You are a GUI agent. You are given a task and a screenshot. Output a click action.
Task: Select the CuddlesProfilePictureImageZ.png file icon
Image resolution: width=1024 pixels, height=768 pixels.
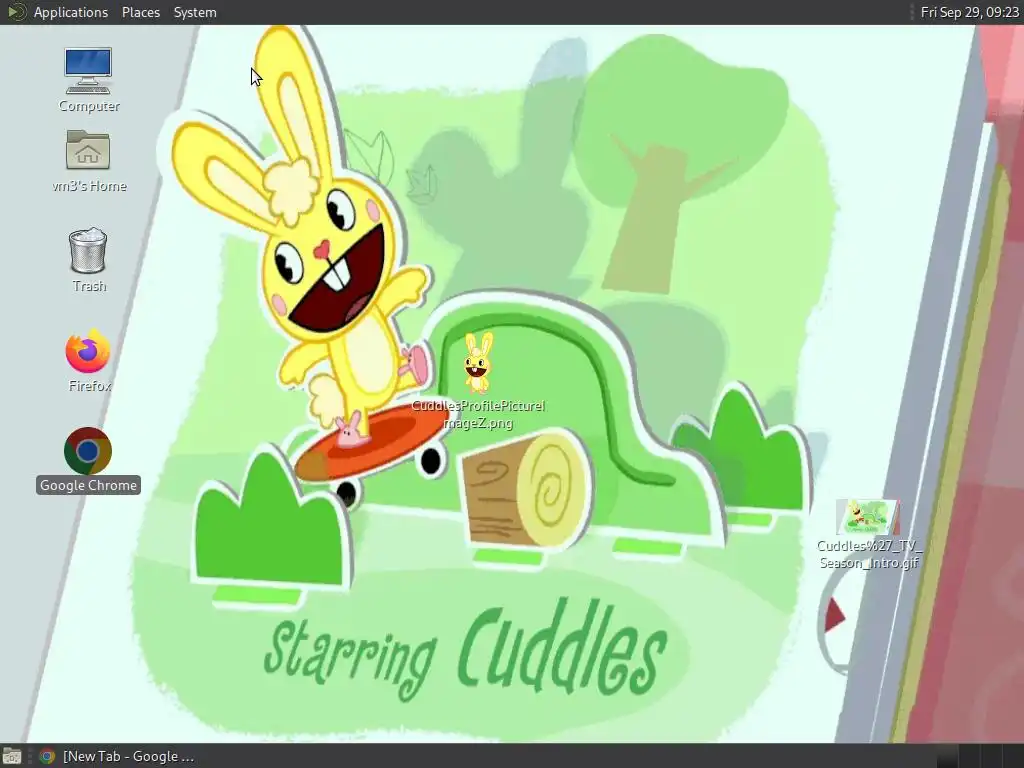pyautogui.click(x=478, y=363)
